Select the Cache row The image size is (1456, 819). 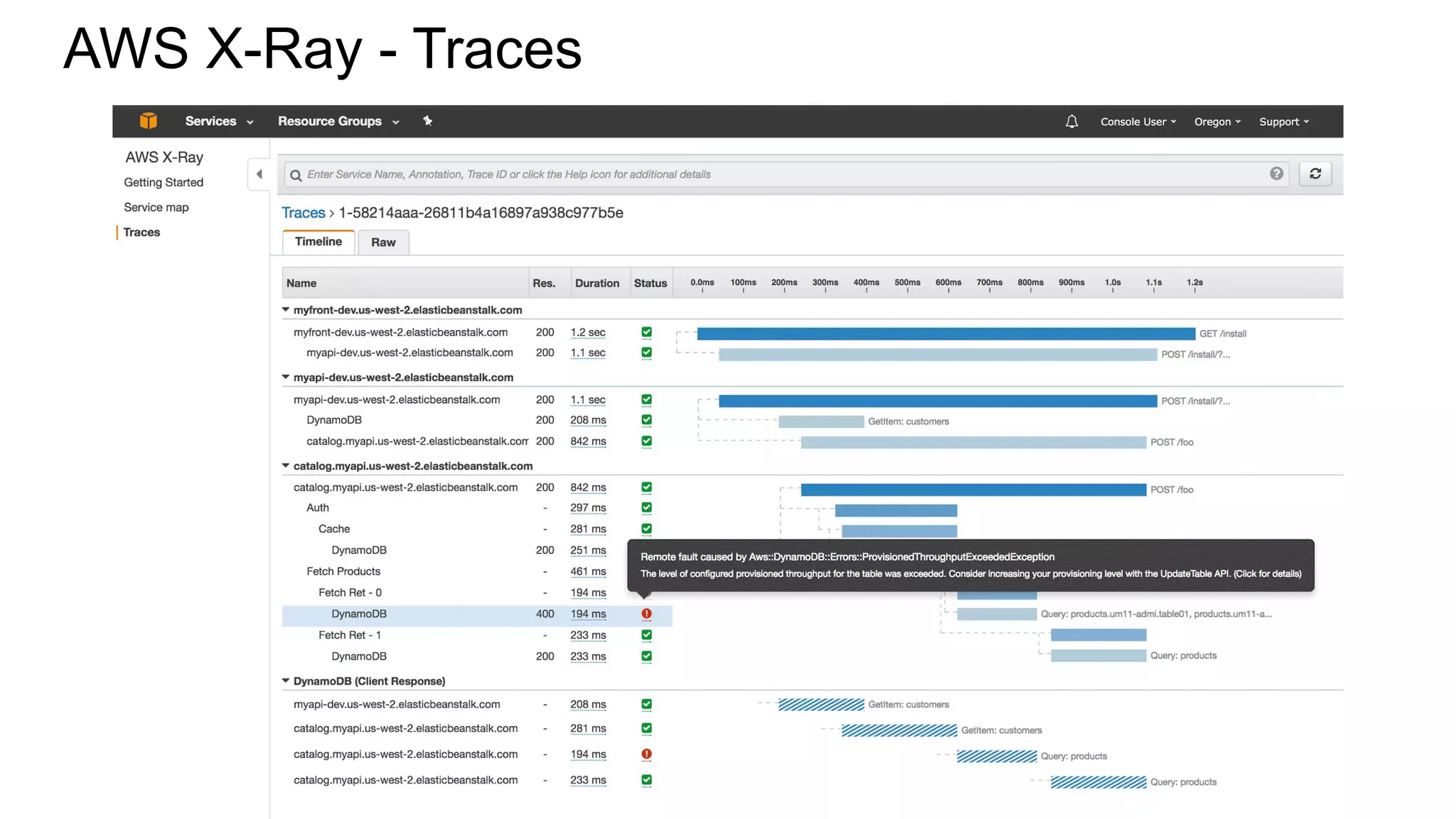pos(476,529)
